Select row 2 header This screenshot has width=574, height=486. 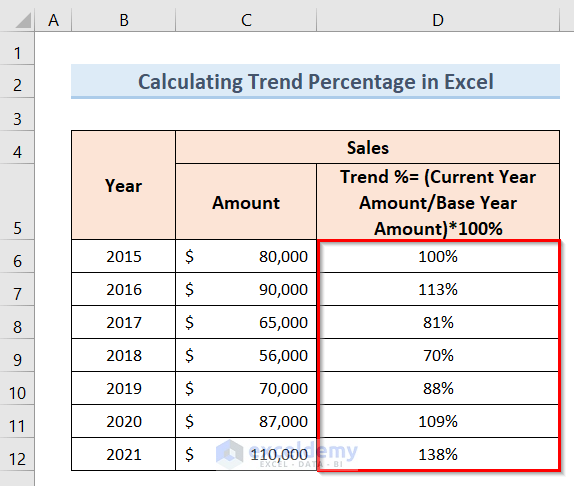[17, 82]
